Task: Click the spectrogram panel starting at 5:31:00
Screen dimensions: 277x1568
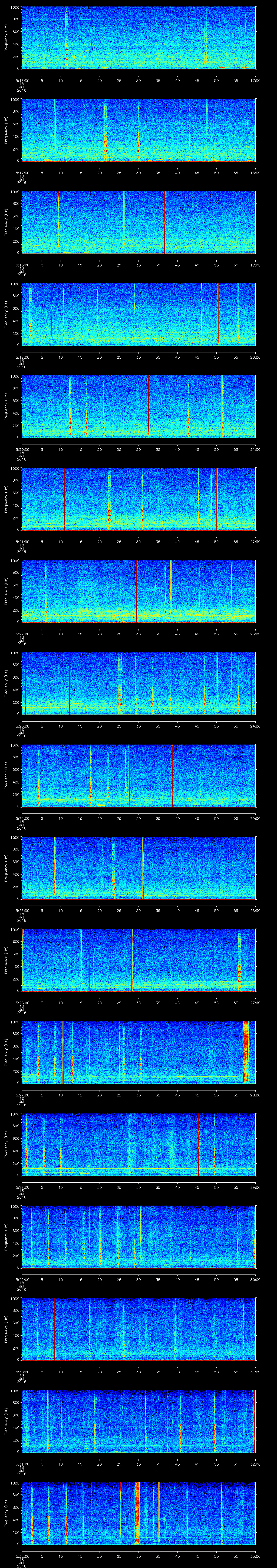Action: click(x=139, y=1421)
